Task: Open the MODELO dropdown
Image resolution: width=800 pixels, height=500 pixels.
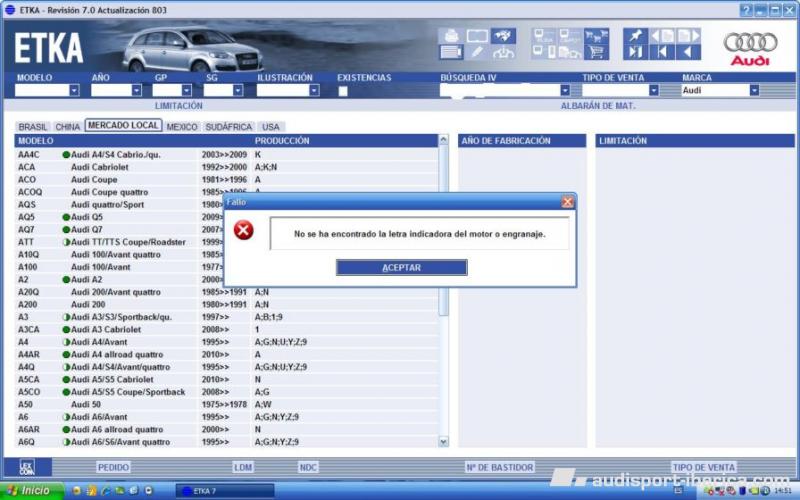Action: click(x=74, y=90)
